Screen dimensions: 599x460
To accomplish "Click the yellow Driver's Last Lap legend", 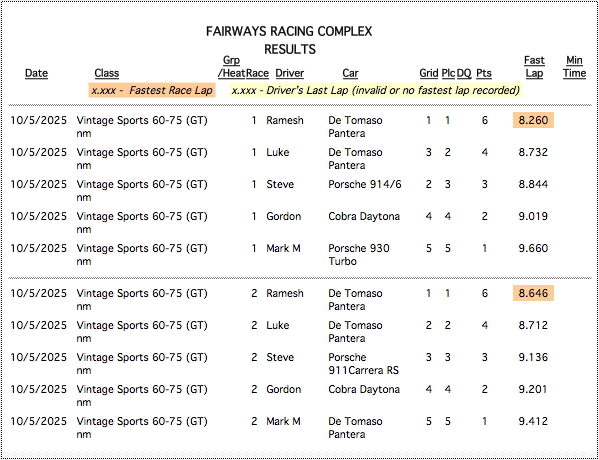I will tap(376, 91).
